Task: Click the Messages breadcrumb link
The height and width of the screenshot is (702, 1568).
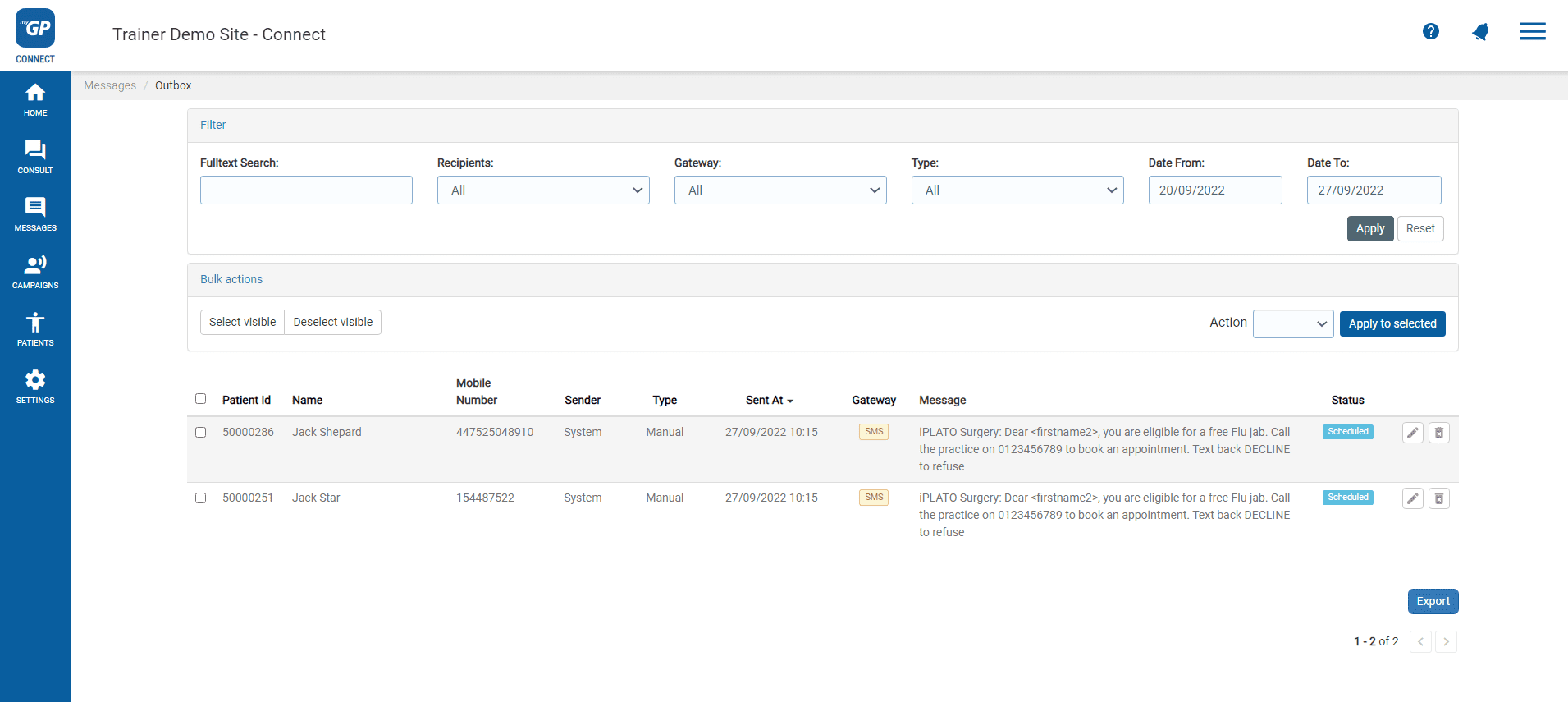Action: 110,85
